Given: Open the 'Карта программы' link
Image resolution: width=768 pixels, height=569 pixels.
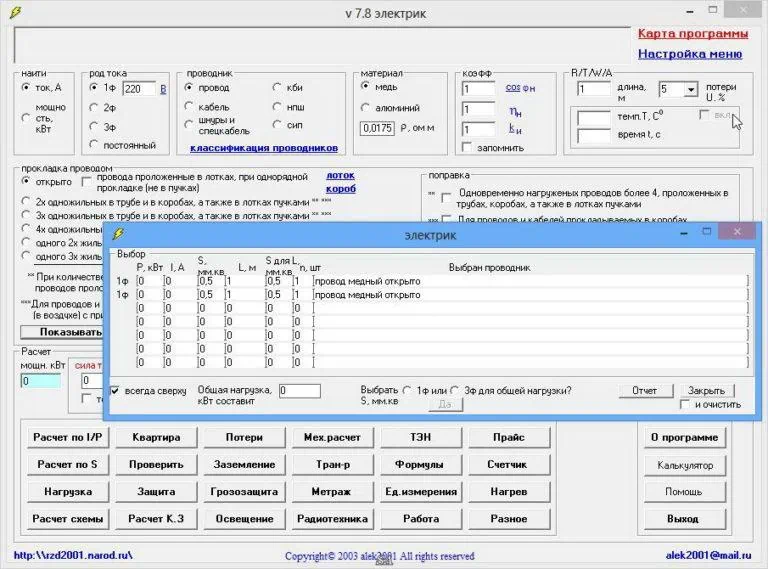Looking at the screenshot, I should point(691,33).
